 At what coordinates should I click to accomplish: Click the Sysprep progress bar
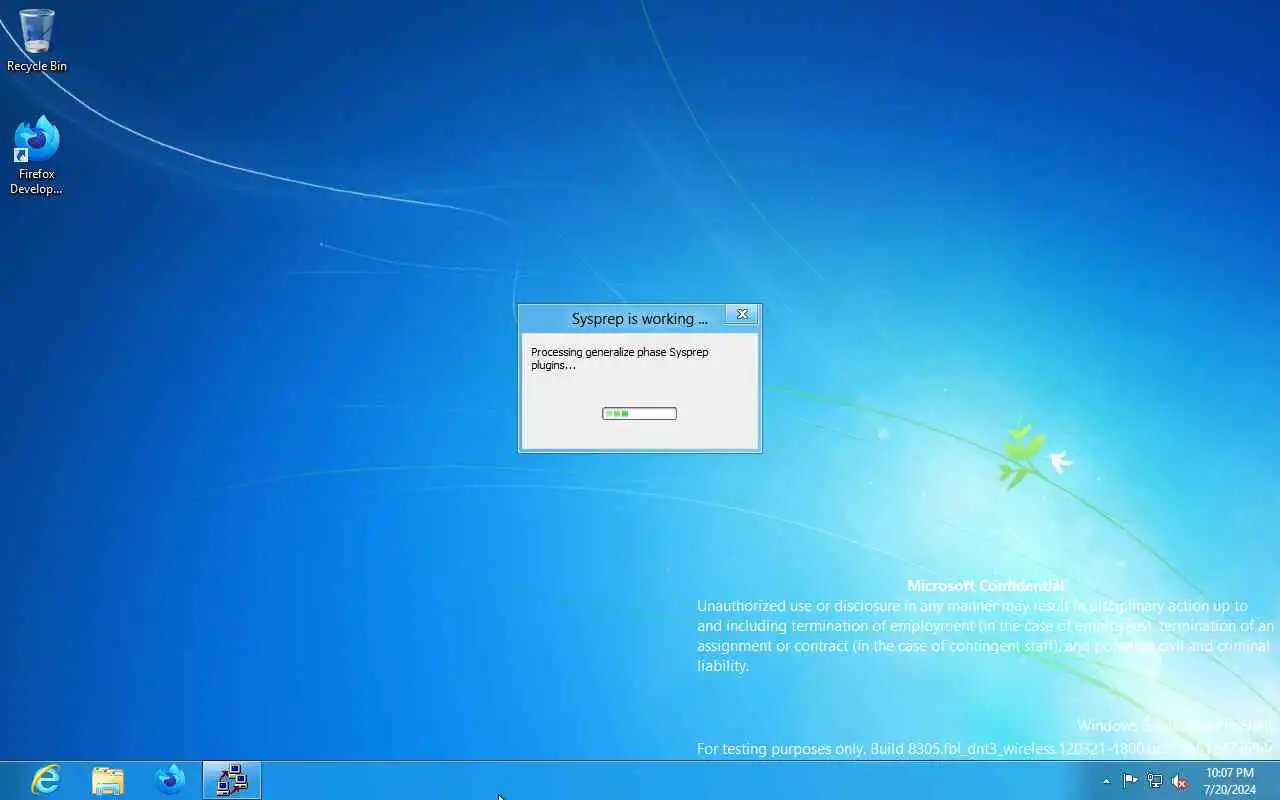click(639, 413)
